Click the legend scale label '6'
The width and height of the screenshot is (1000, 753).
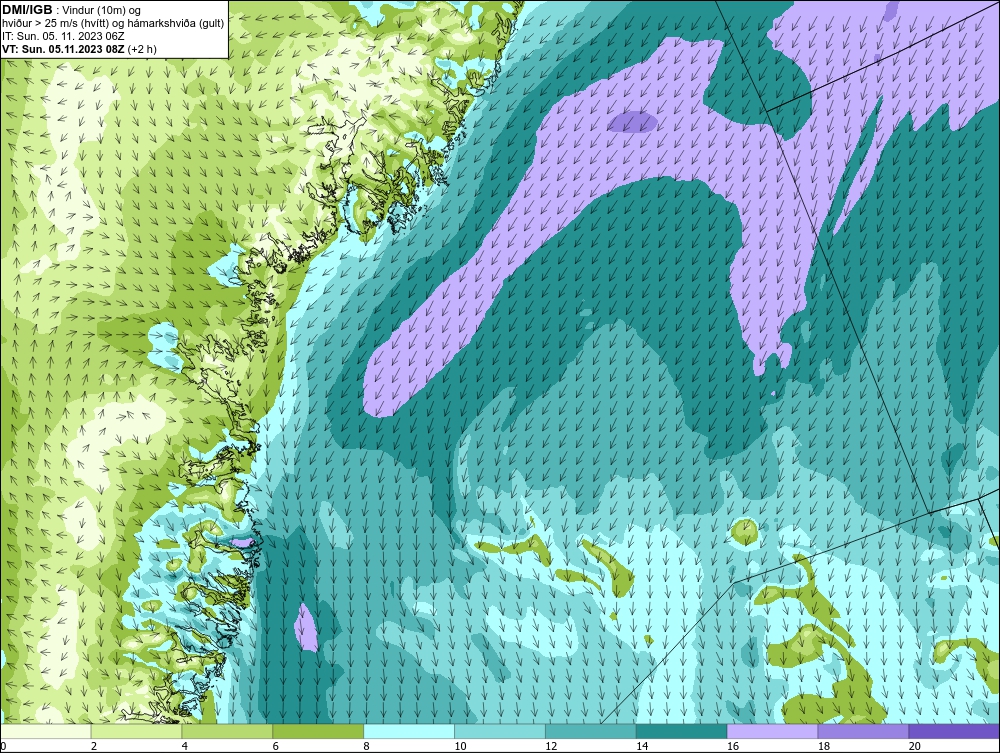tap(276, 746)
